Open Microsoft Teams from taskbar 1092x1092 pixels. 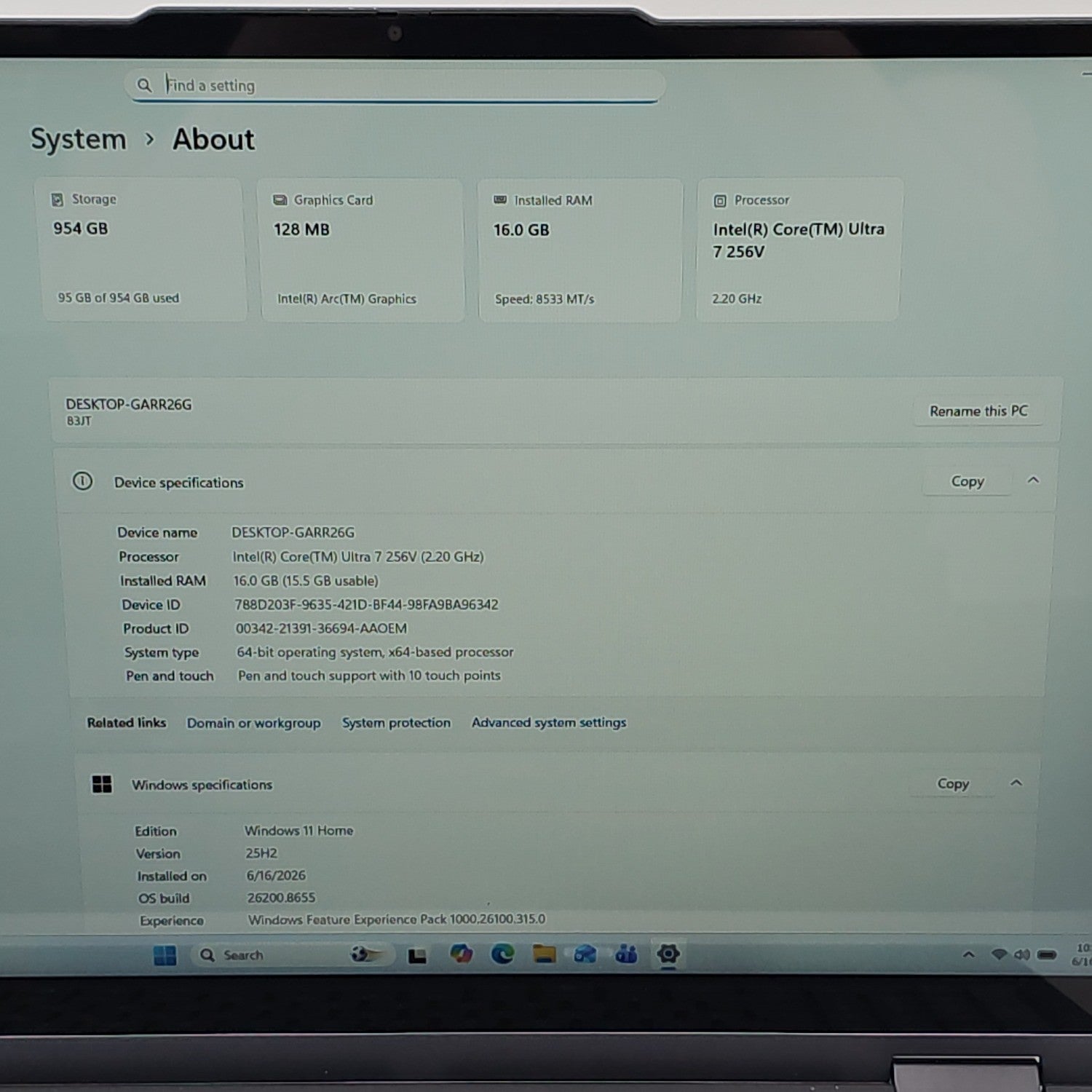coord(626,954)
